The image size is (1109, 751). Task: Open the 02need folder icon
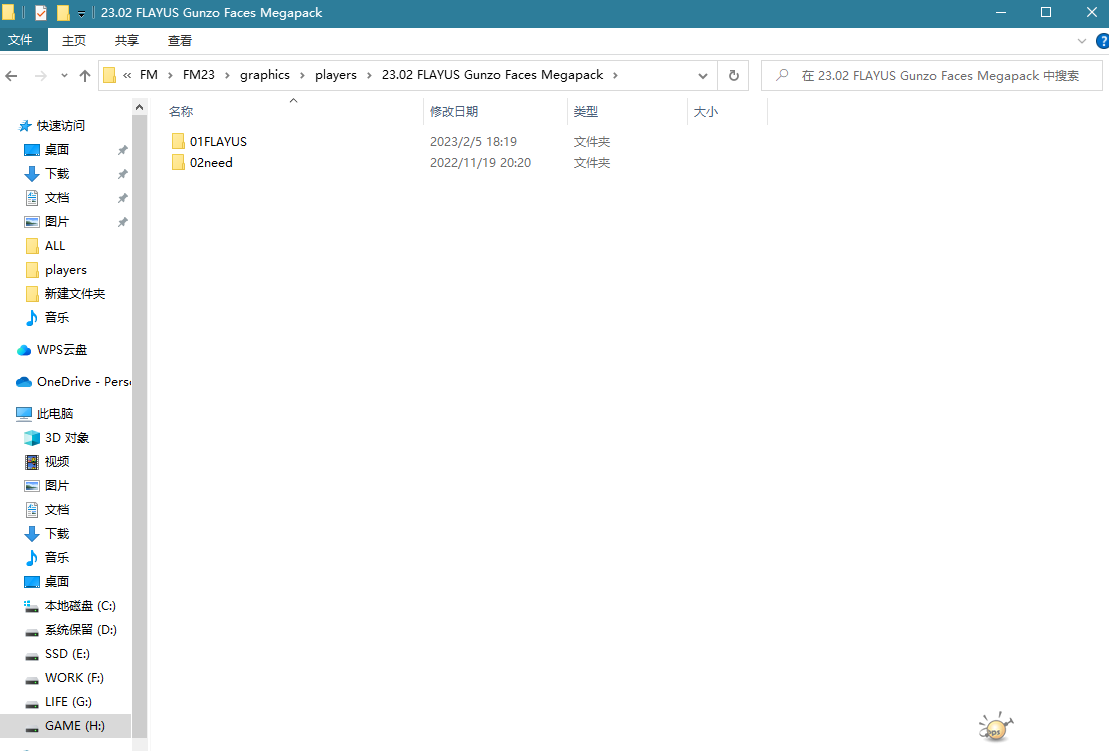tap(178, 163)
